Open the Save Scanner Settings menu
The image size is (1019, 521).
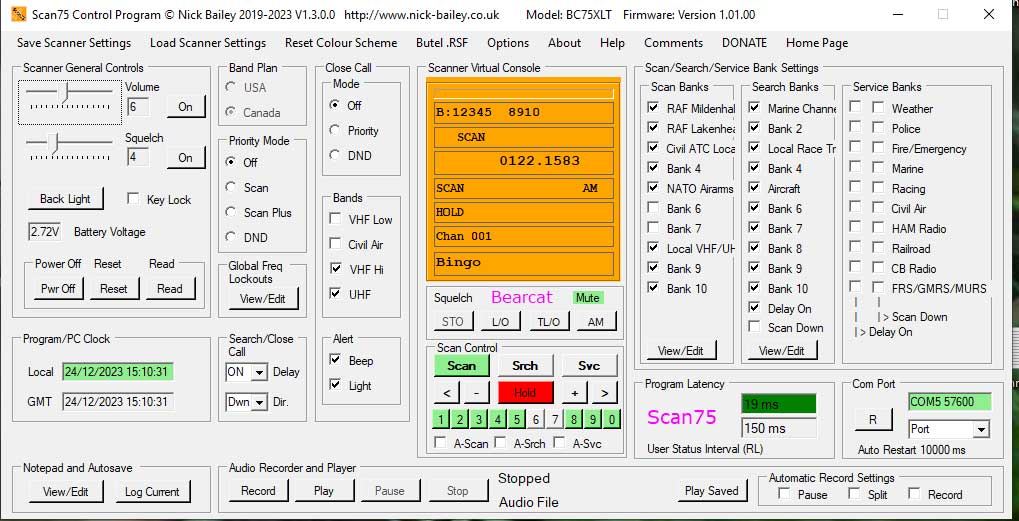pyautogui.click(x=73, y=43)
